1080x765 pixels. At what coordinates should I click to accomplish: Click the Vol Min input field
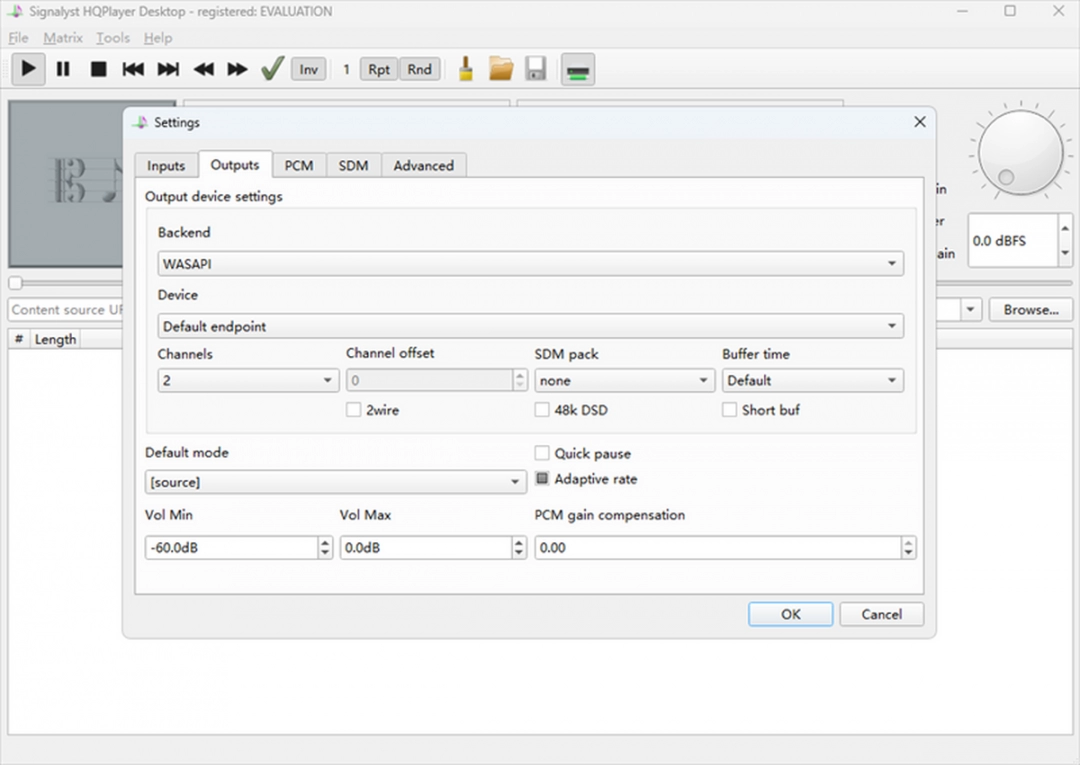(230, 547)
